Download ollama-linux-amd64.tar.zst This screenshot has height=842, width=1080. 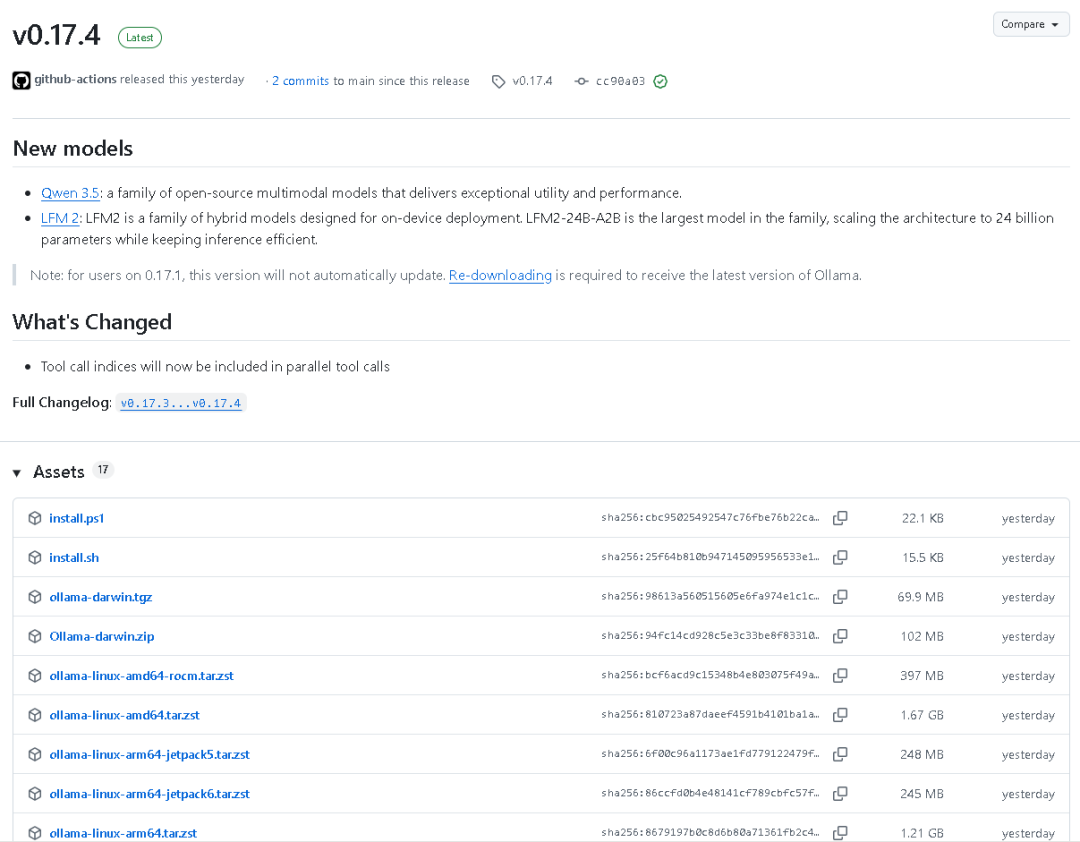pyautogui.click(x=124, y=715)
